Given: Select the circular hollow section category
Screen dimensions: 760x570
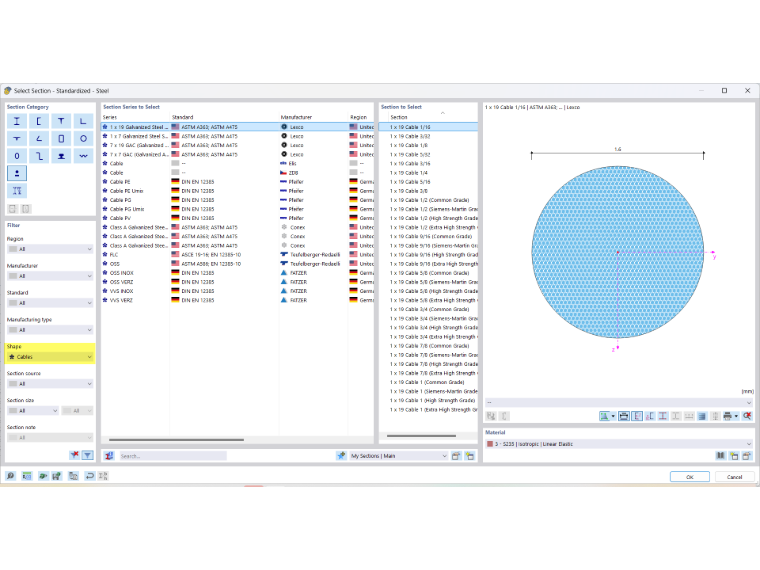Looking at the screenshot, I should [x=83, y=139].
